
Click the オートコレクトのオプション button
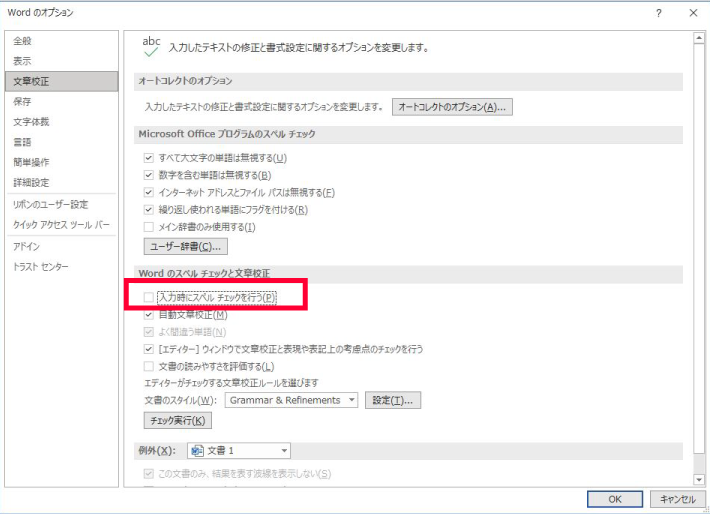(450, 107)
